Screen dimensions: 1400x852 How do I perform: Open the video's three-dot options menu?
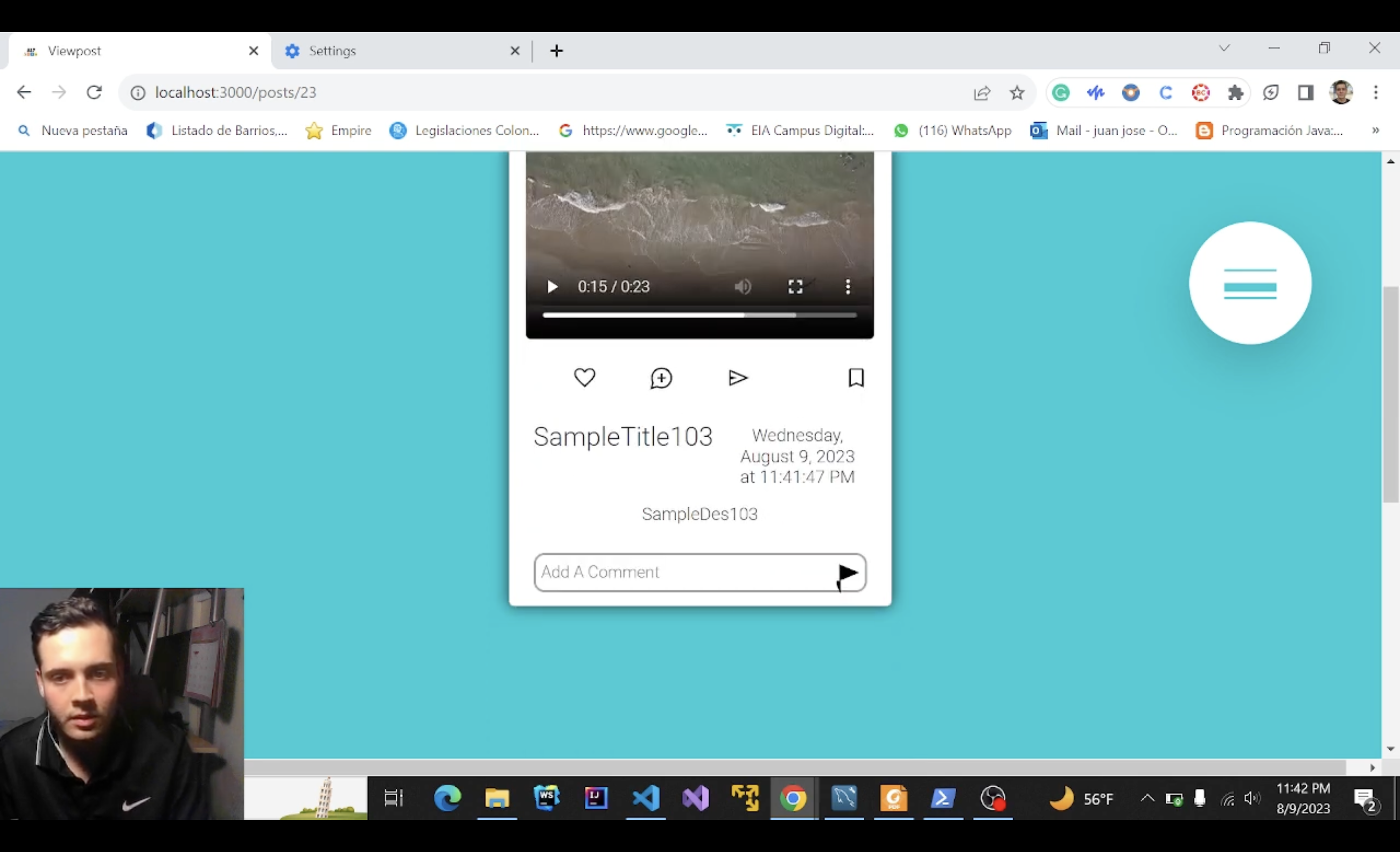[848, 286]
